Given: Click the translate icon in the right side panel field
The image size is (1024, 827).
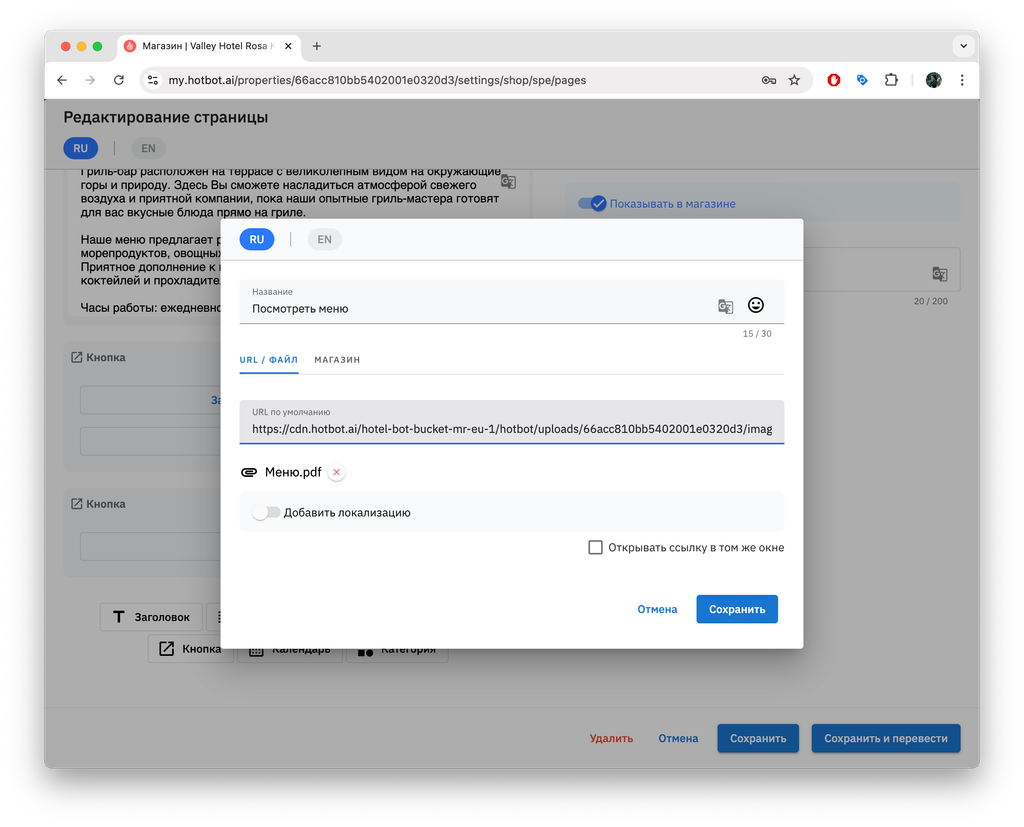Looking at the screenshot, I should click(940, 274).
